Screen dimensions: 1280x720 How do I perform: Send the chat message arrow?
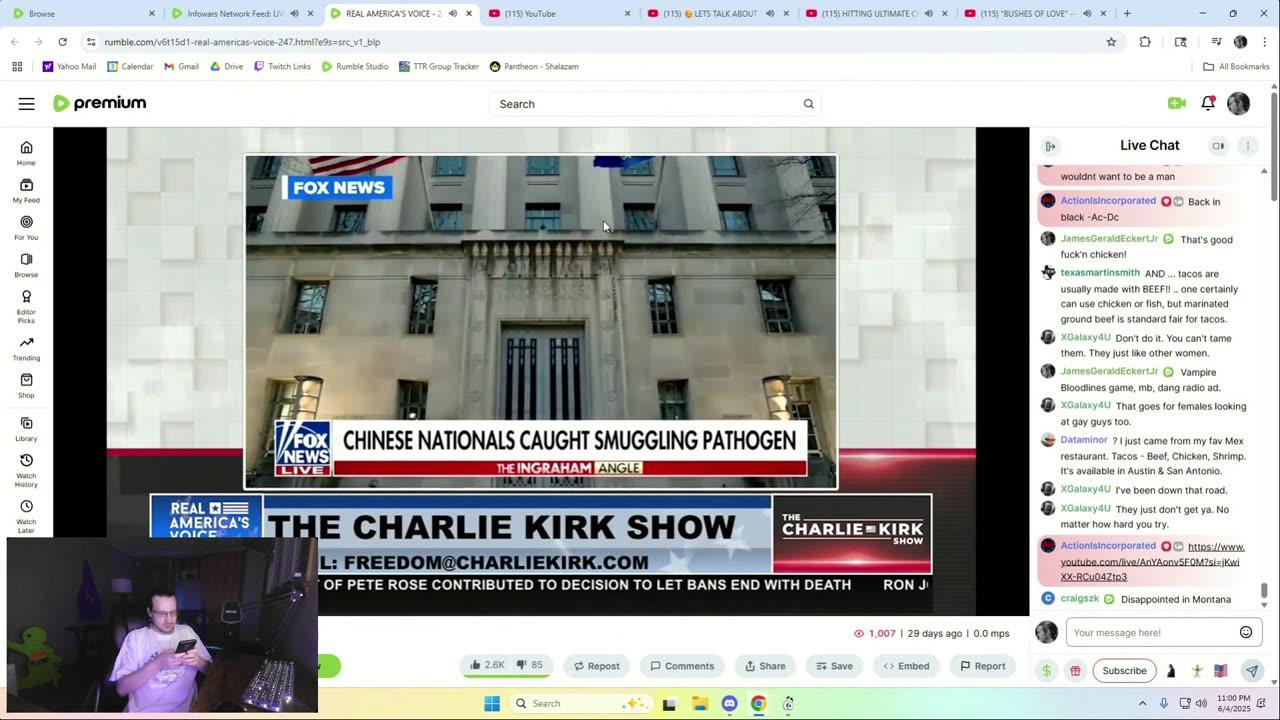[x=1252, y=671]
